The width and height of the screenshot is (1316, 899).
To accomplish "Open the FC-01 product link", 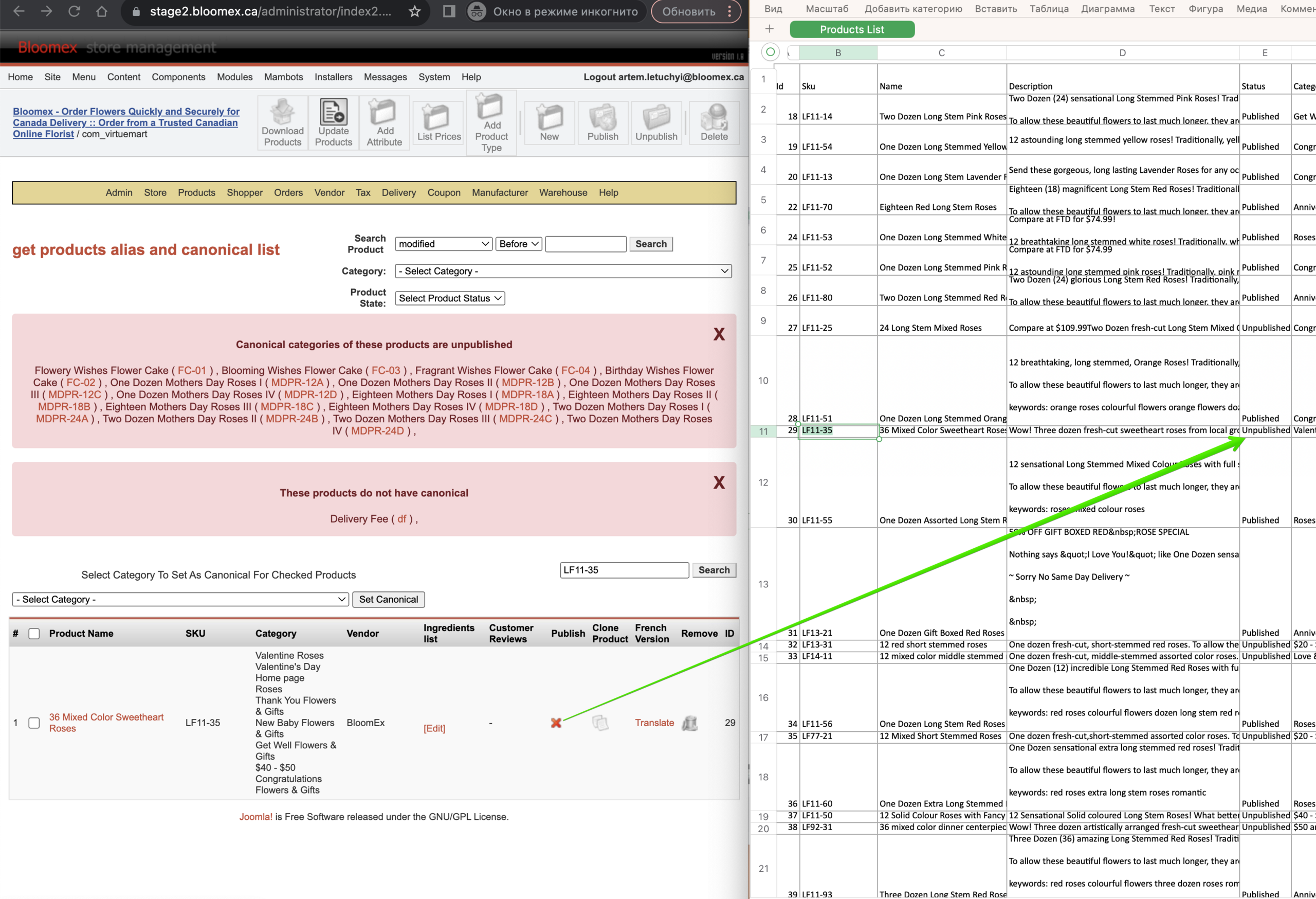I will point(192,370).
